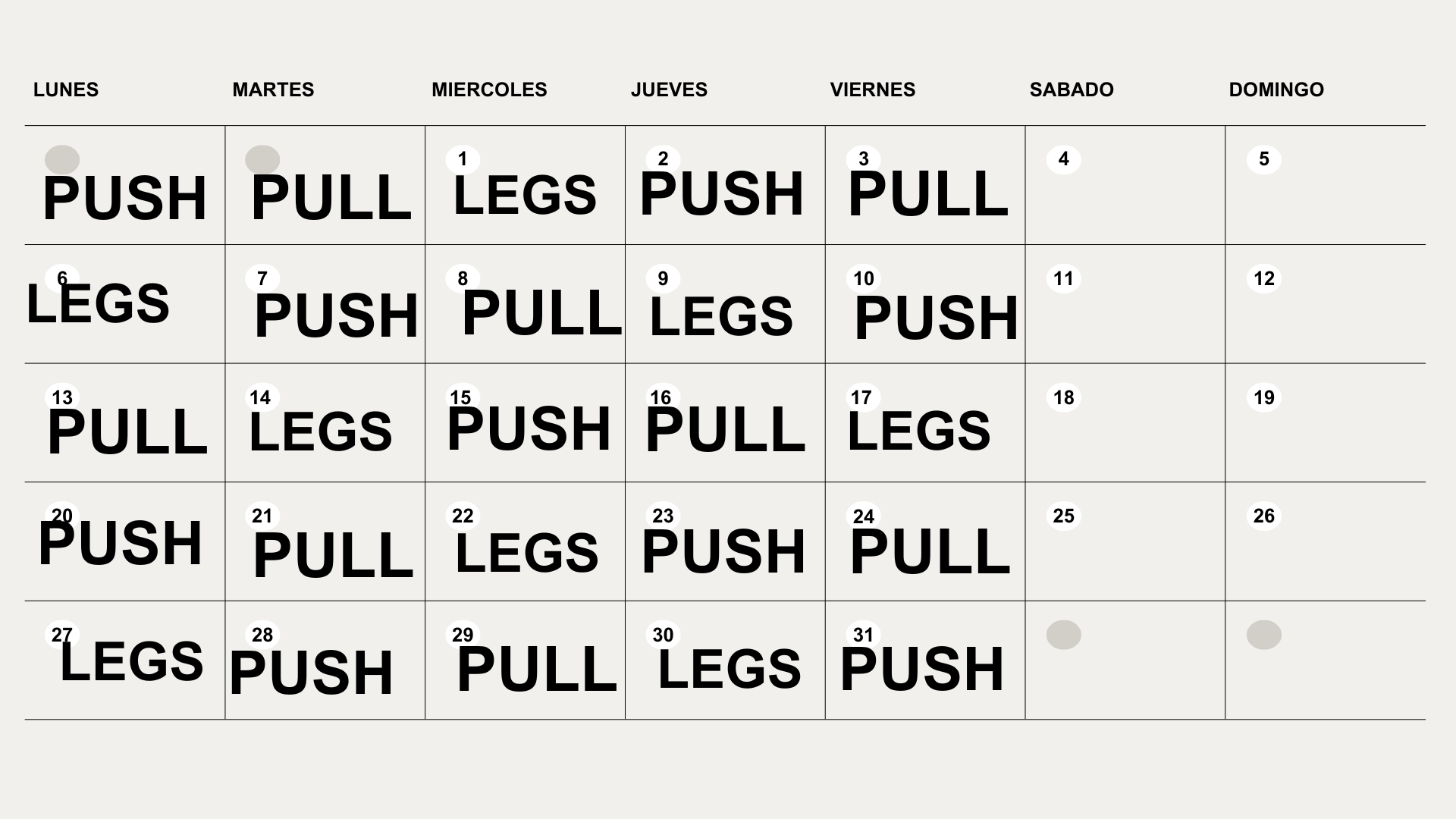Select the day 11 date circle

1064,278
